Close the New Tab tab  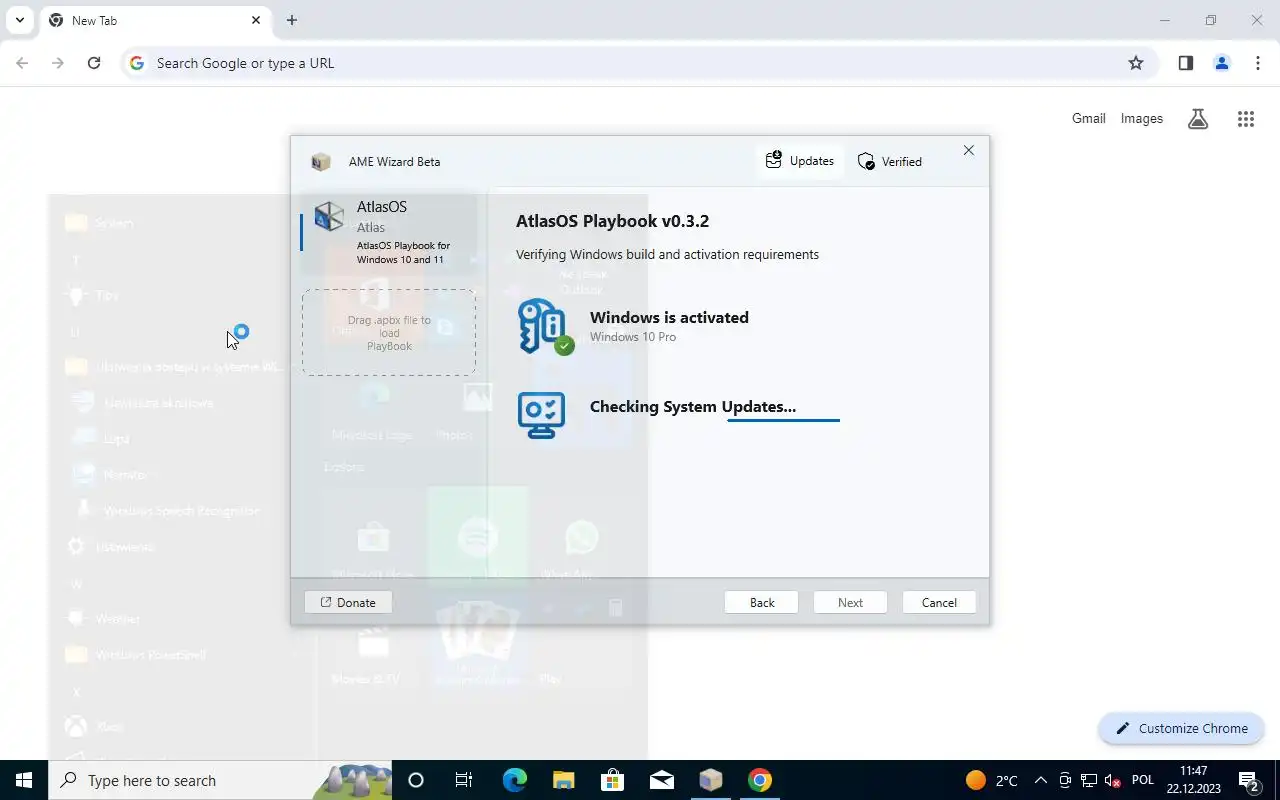coord(256,20)
